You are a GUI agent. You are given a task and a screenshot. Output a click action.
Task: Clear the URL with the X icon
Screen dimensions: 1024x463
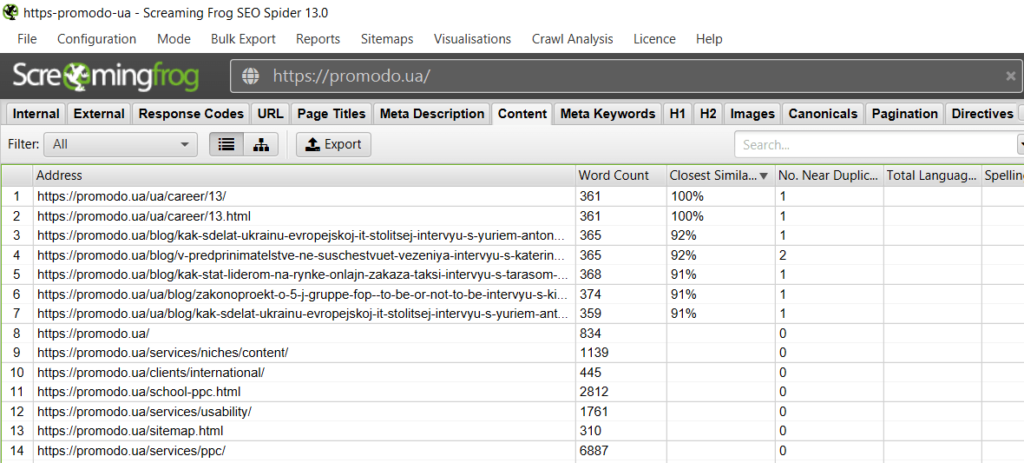point(1010,76)
